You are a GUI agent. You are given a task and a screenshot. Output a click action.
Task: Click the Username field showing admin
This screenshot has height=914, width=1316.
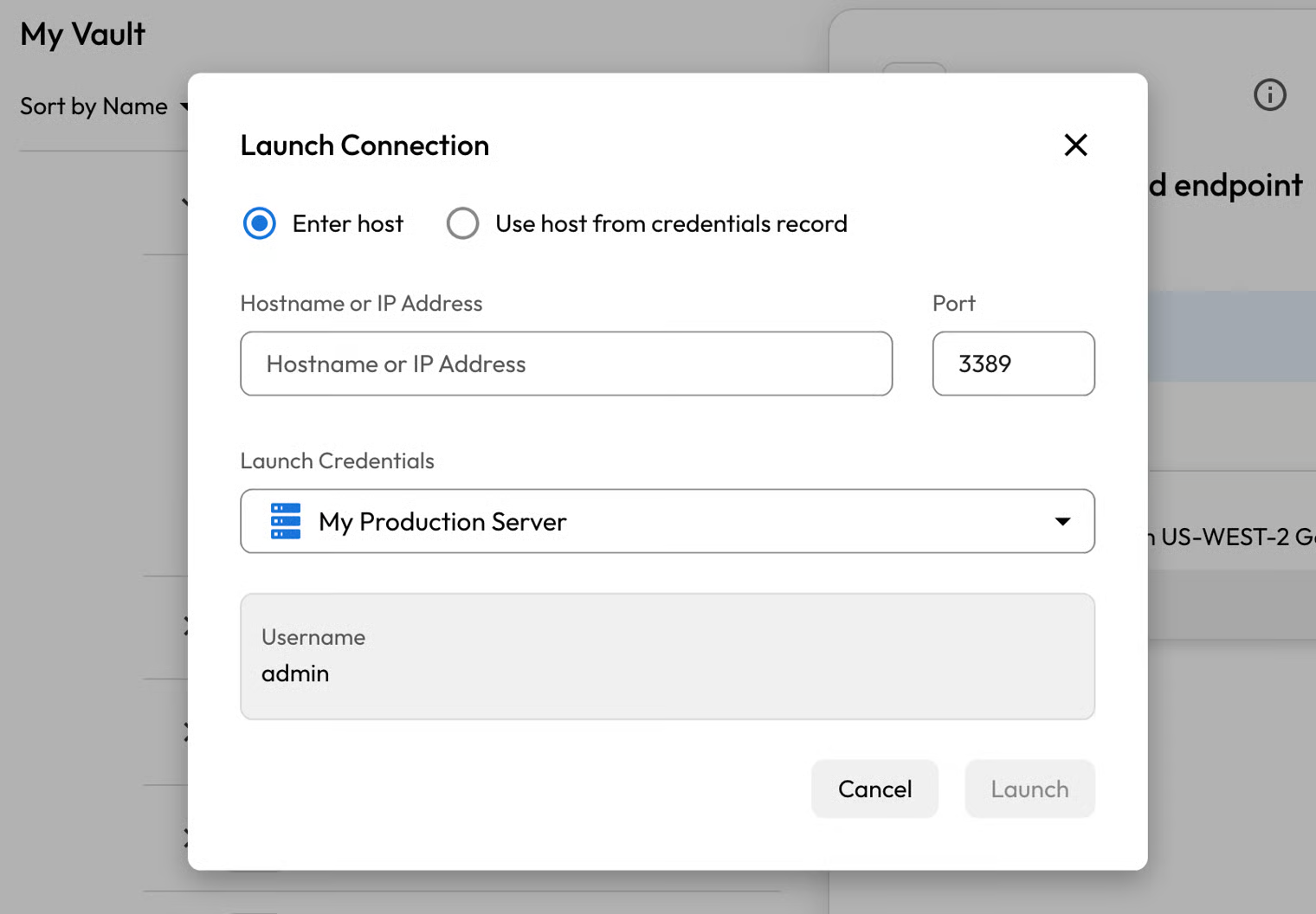click(x=667, y=656)
